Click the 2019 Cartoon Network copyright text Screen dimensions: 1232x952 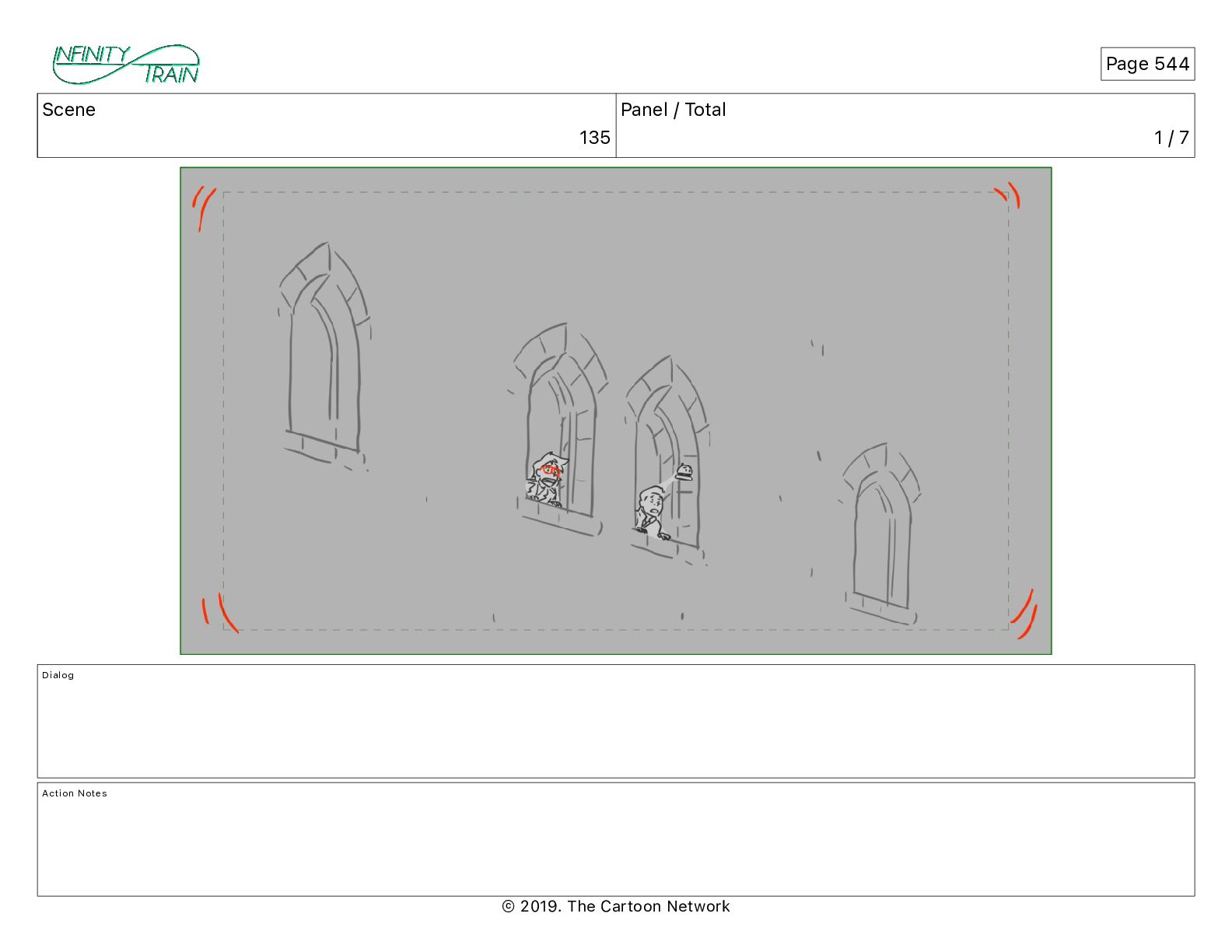tap(616, 906)
